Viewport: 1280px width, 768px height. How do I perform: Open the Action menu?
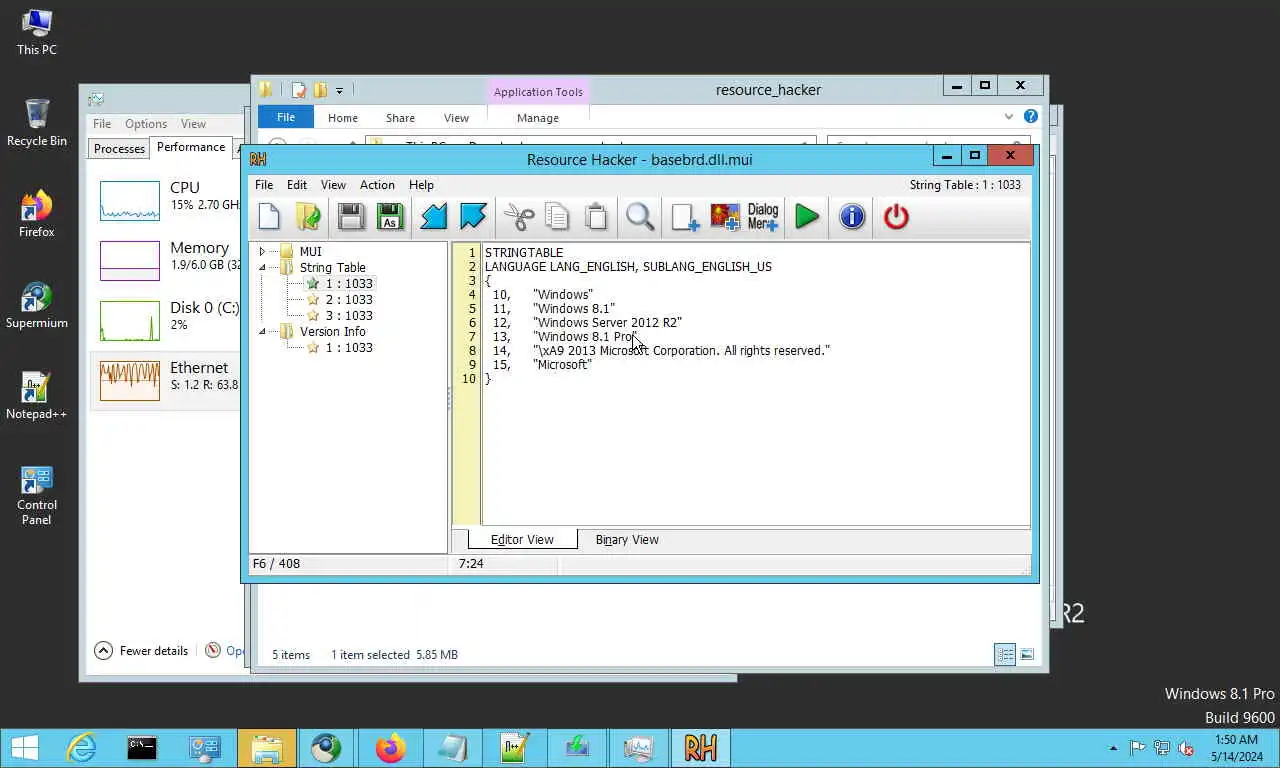coord(377,185)
